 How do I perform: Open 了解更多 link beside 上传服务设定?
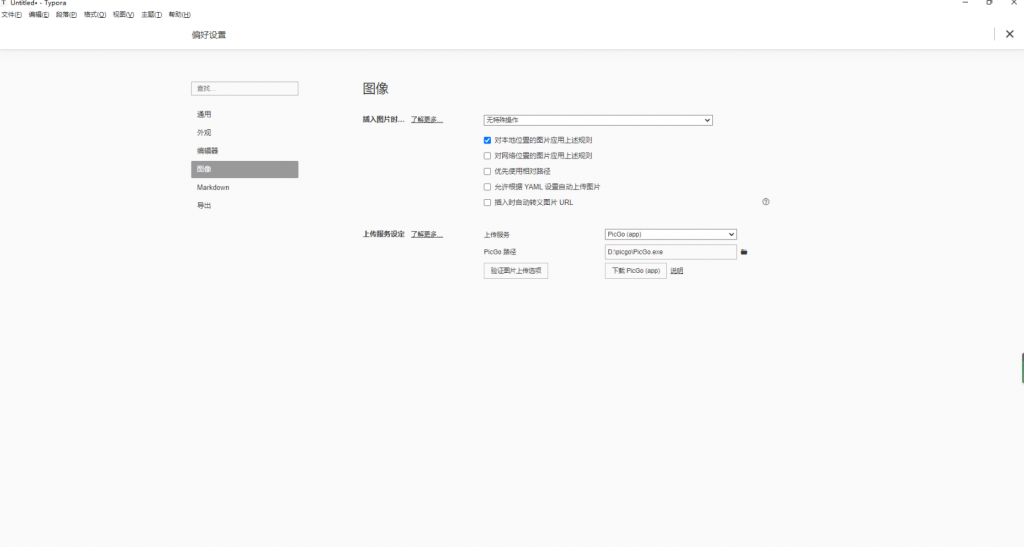point(426,234)
